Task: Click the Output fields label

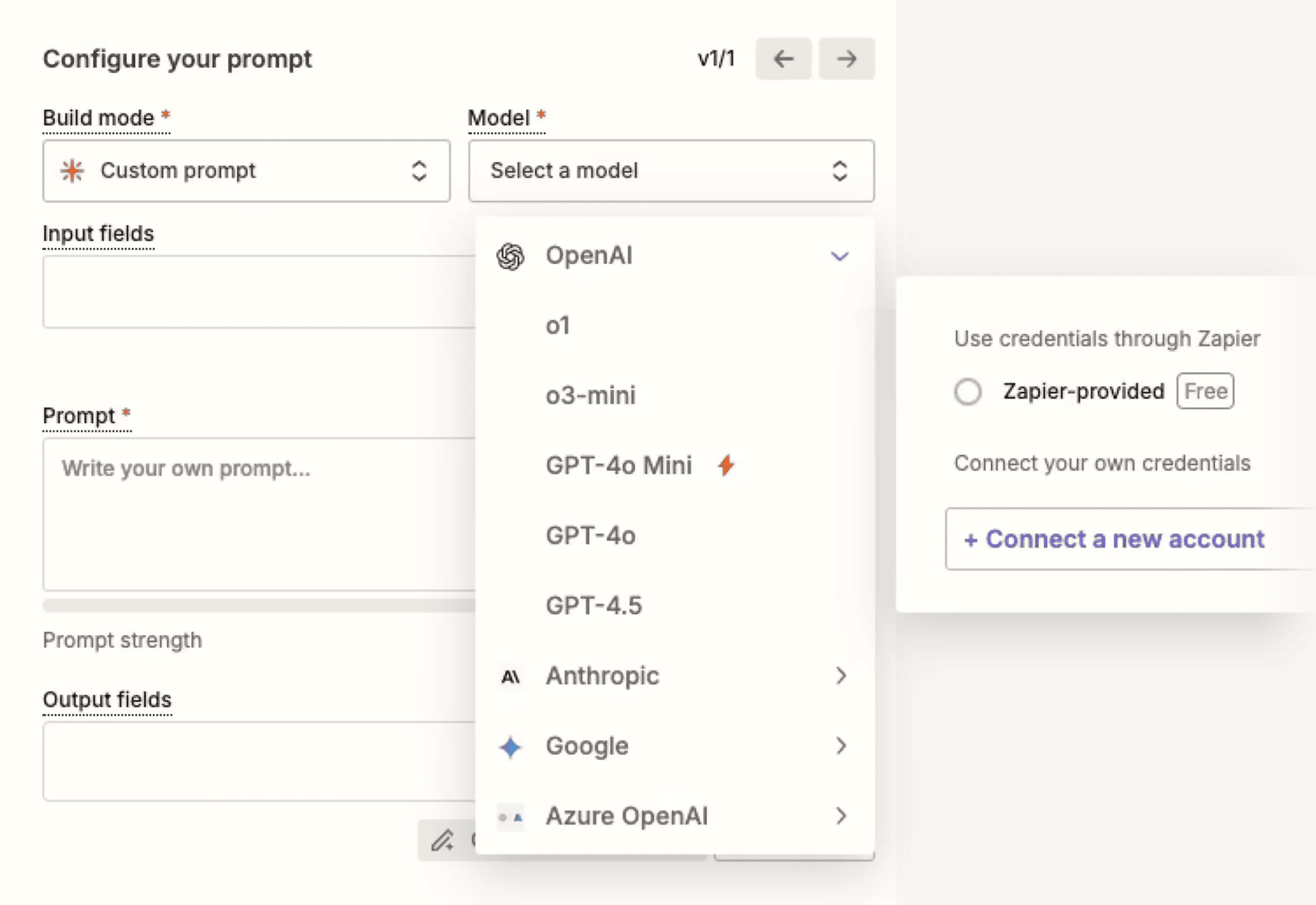Action: [x=107, y=700]
